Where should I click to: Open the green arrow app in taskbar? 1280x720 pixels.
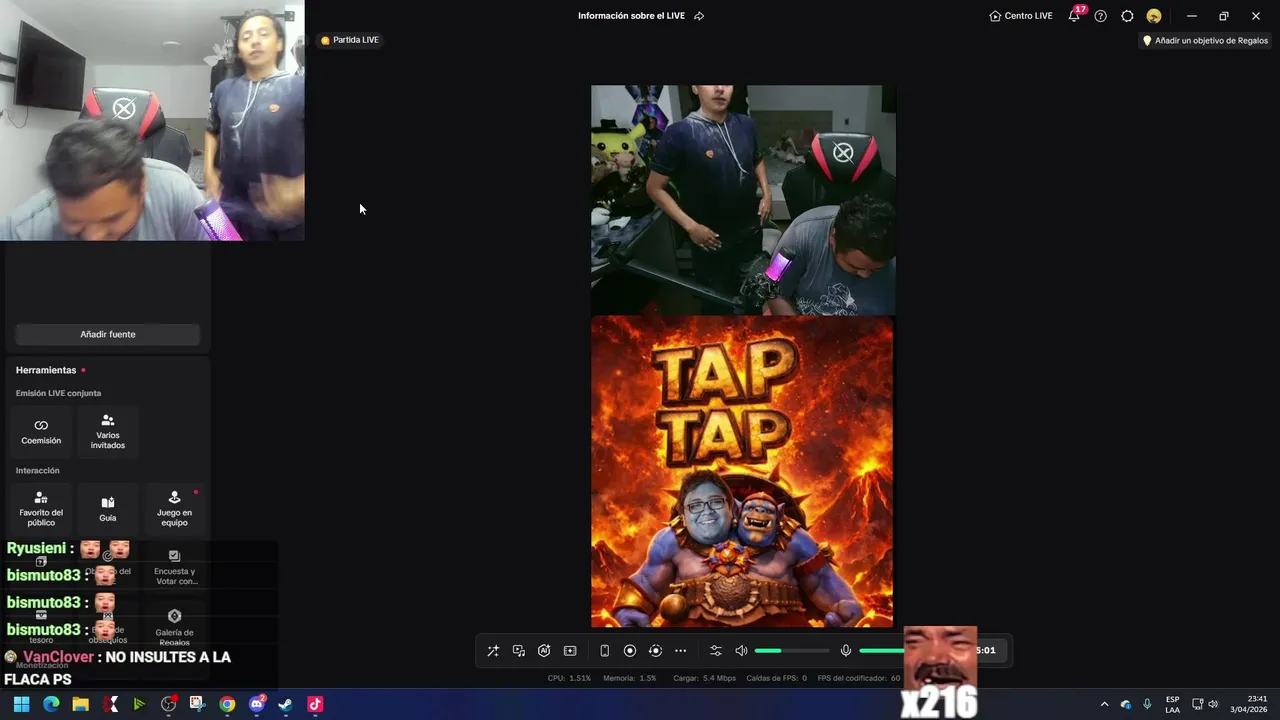tap(139, 704)
